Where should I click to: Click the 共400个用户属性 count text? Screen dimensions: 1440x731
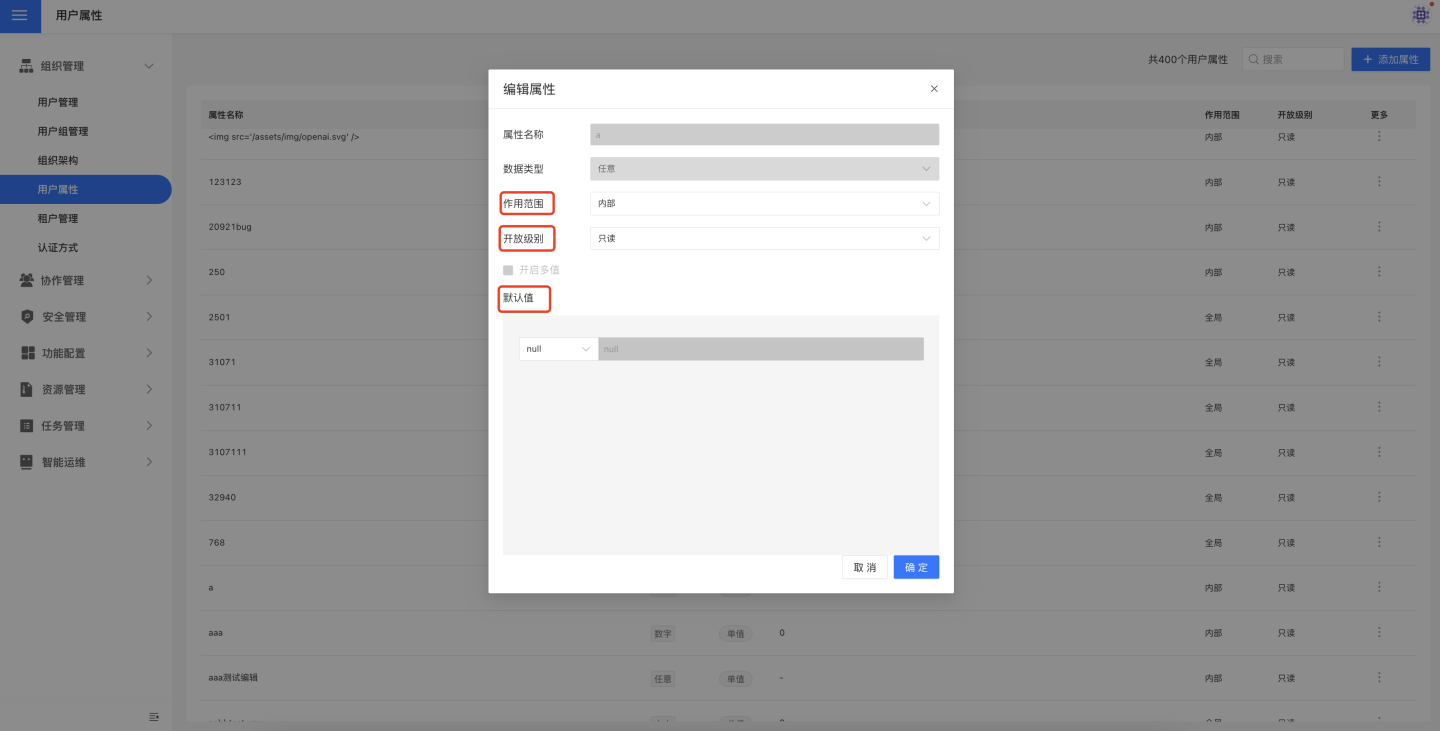tap(1188, 59)
